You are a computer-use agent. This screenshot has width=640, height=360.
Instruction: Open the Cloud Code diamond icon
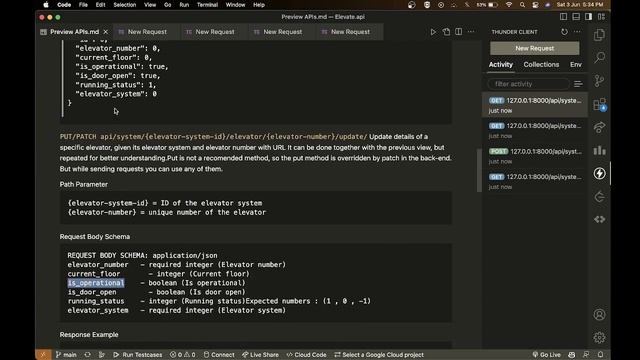click(x=599, y=219)
